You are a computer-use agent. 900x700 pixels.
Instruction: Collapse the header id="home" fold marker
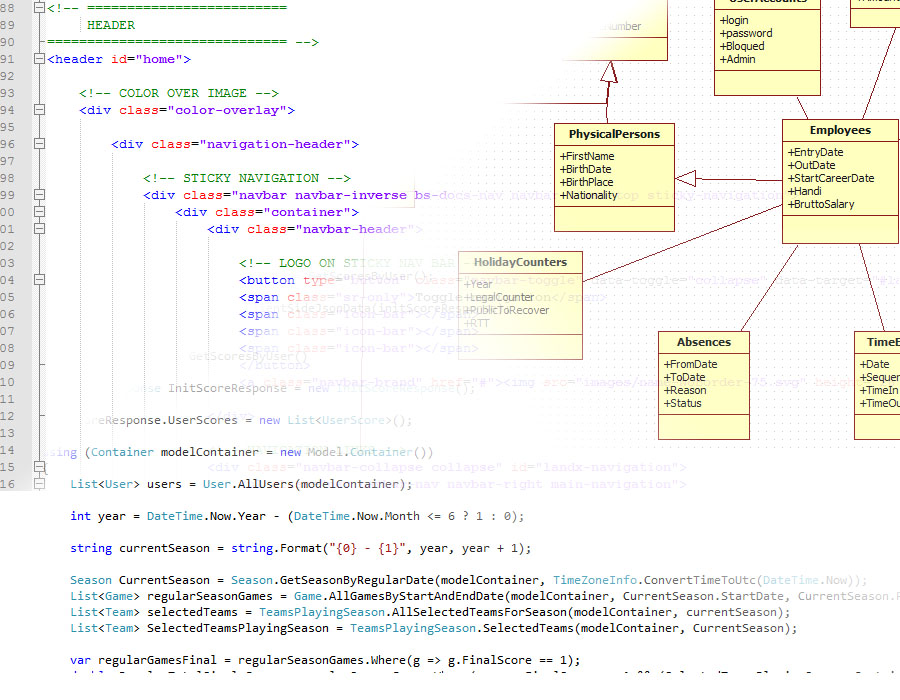click(x=39, y=59)
